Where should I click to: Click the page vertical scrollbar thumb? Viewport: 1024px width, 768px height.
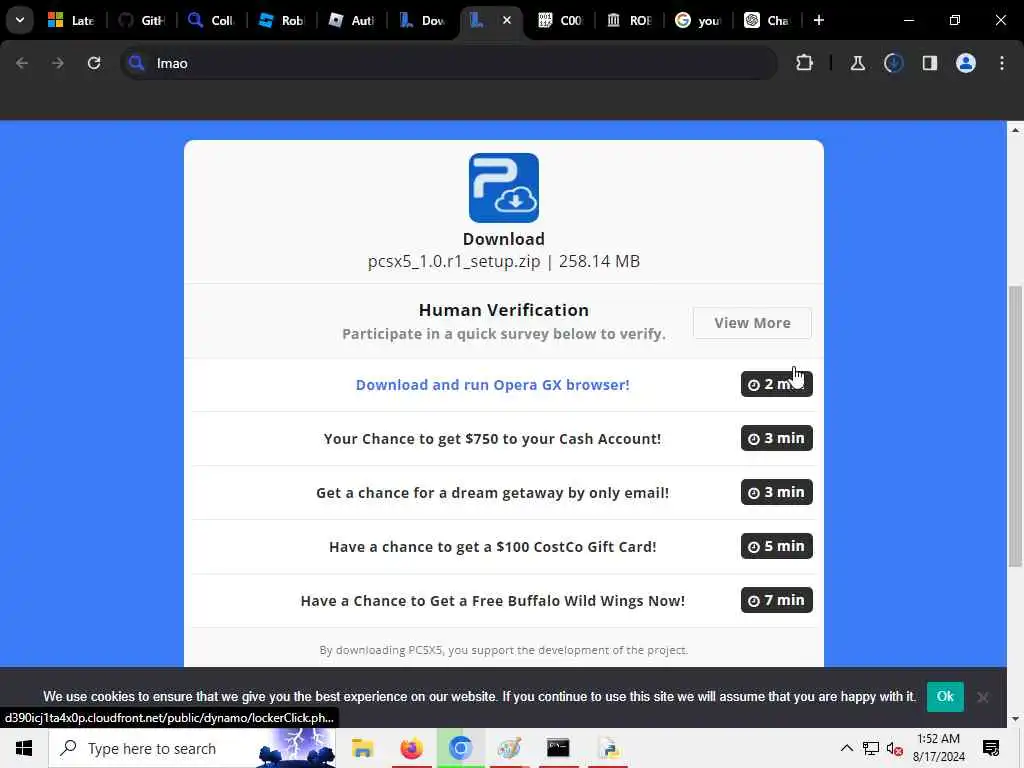click(1015, 426)
